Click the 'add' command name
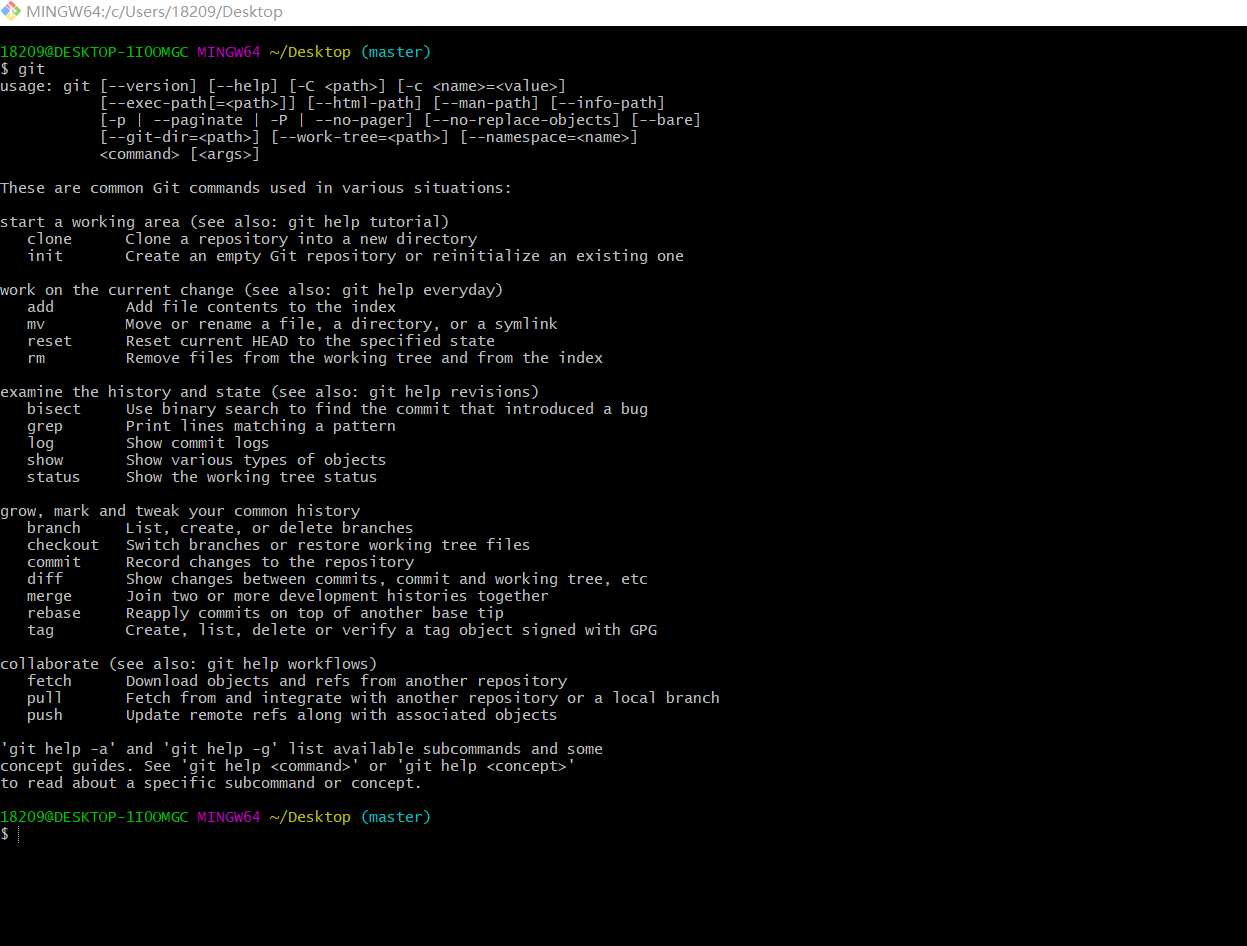1247x946 pixels. point(41,307)
